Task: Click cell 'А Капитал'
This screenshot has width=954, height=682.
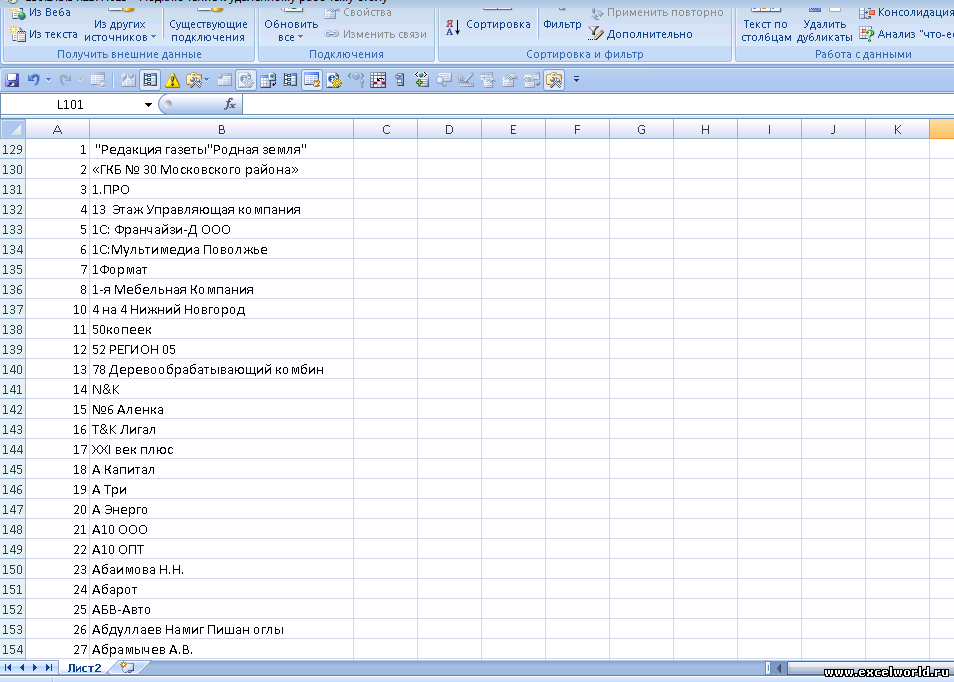Action: tap(221, 470)
